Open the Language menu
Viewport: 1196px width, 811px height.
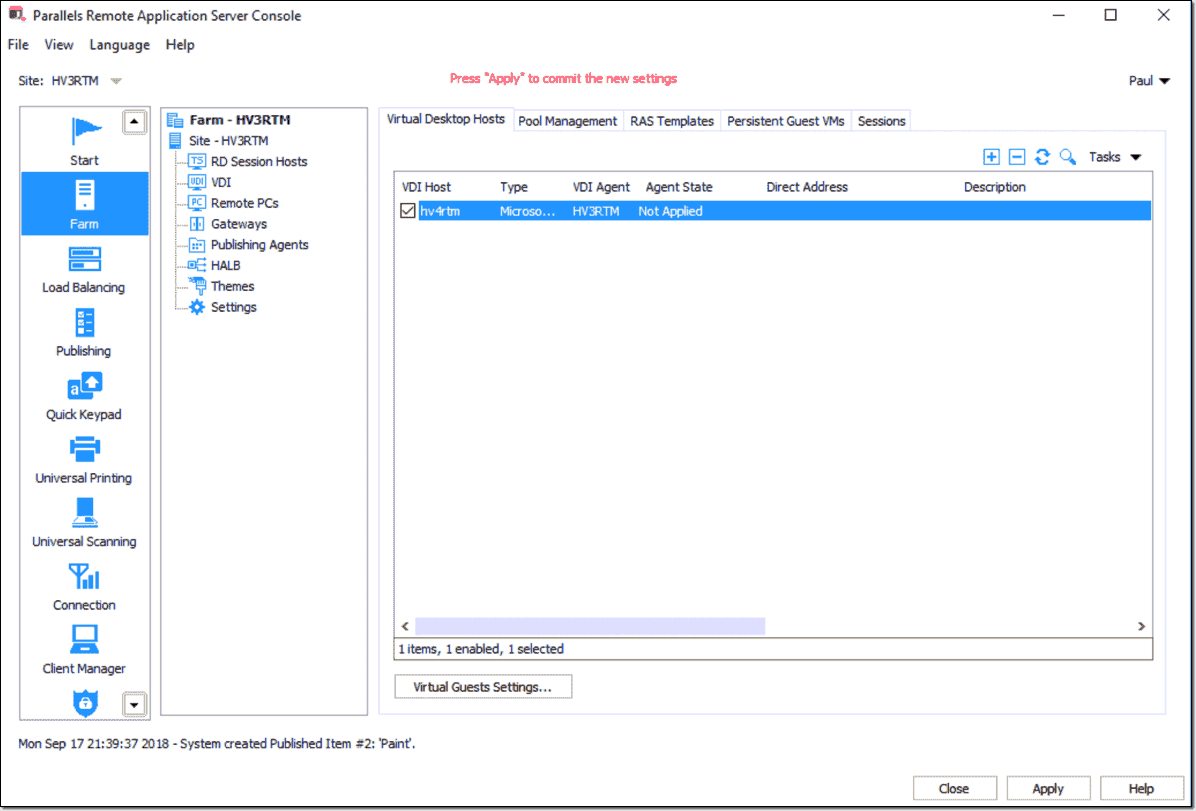pyautogui.click(x=120, y=45)
